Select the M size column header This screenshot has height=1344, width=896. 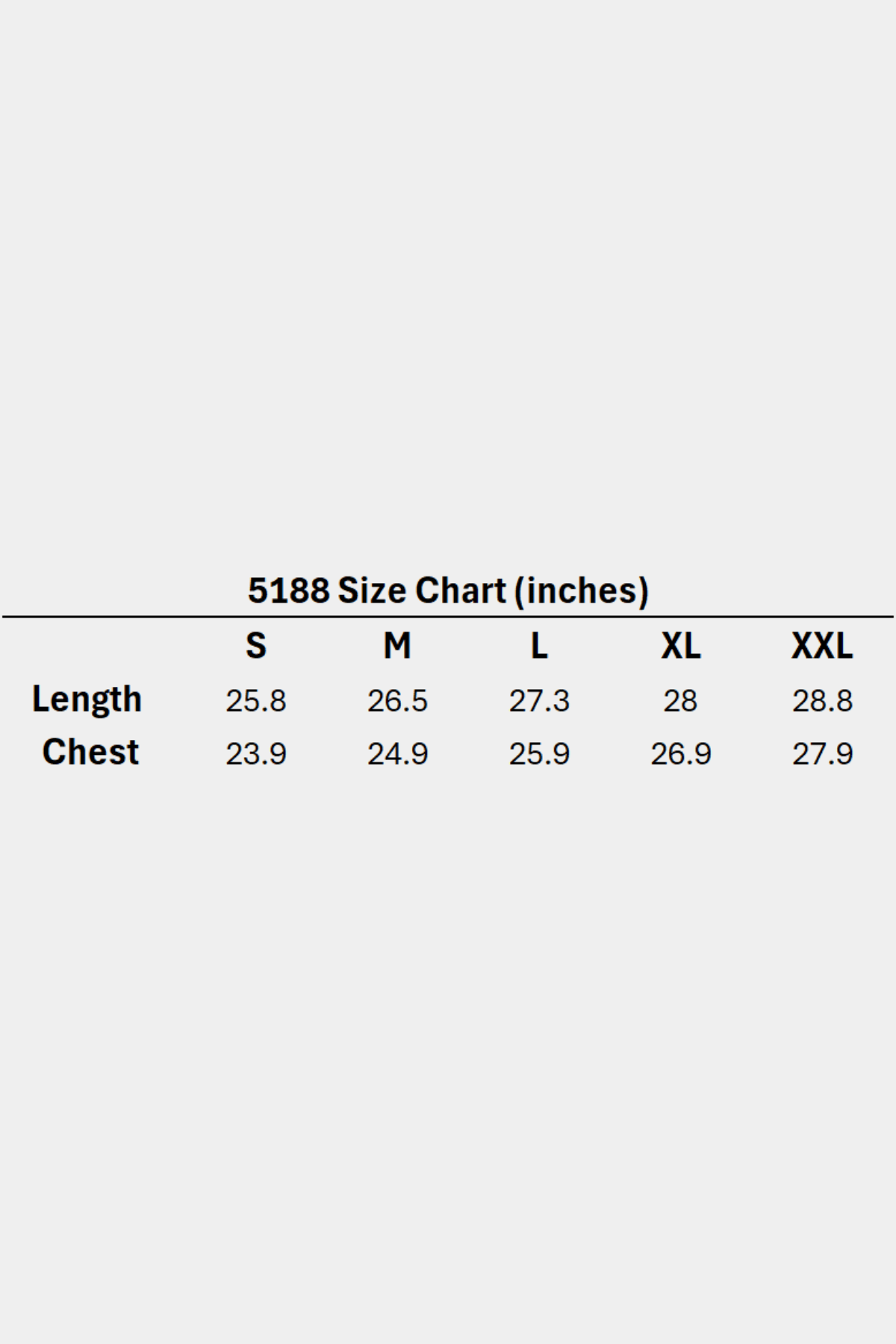(x=397, y=646)
